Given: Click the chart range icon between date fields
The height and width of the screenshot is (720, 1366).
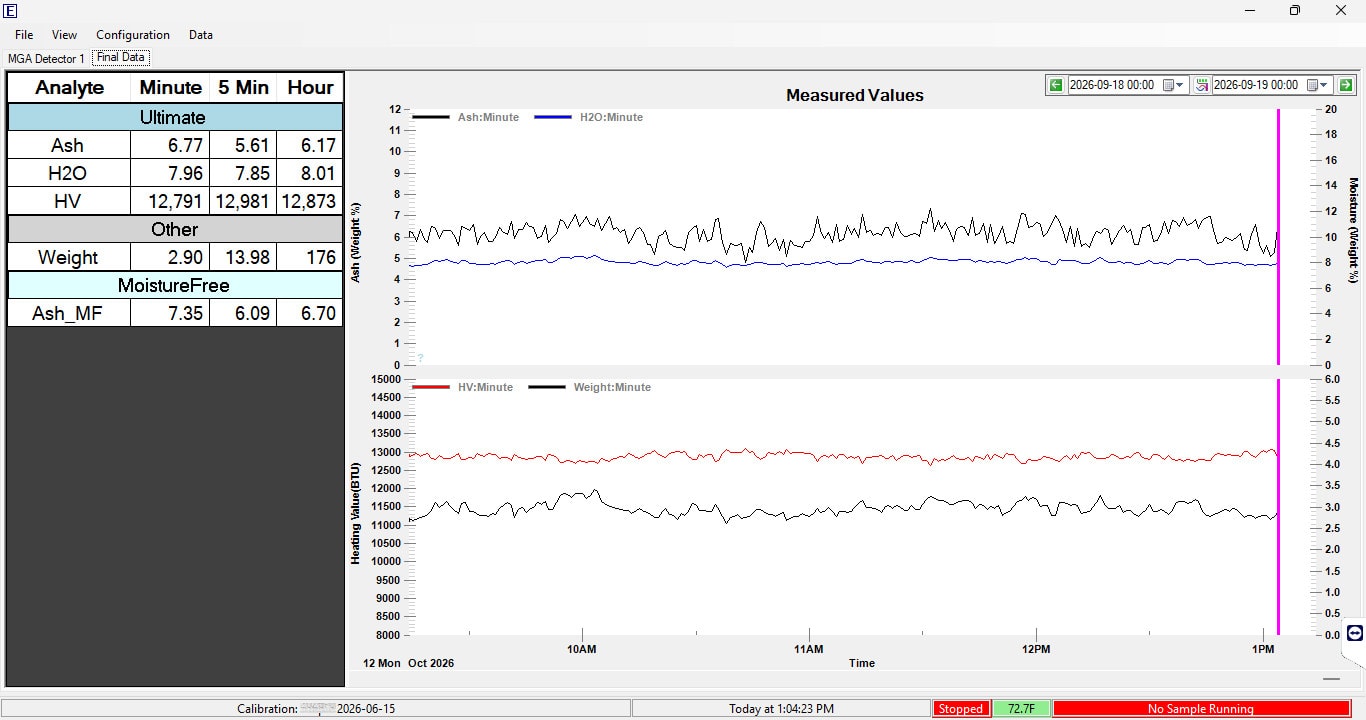Looking at the screenshot, I should point(1201,85).
